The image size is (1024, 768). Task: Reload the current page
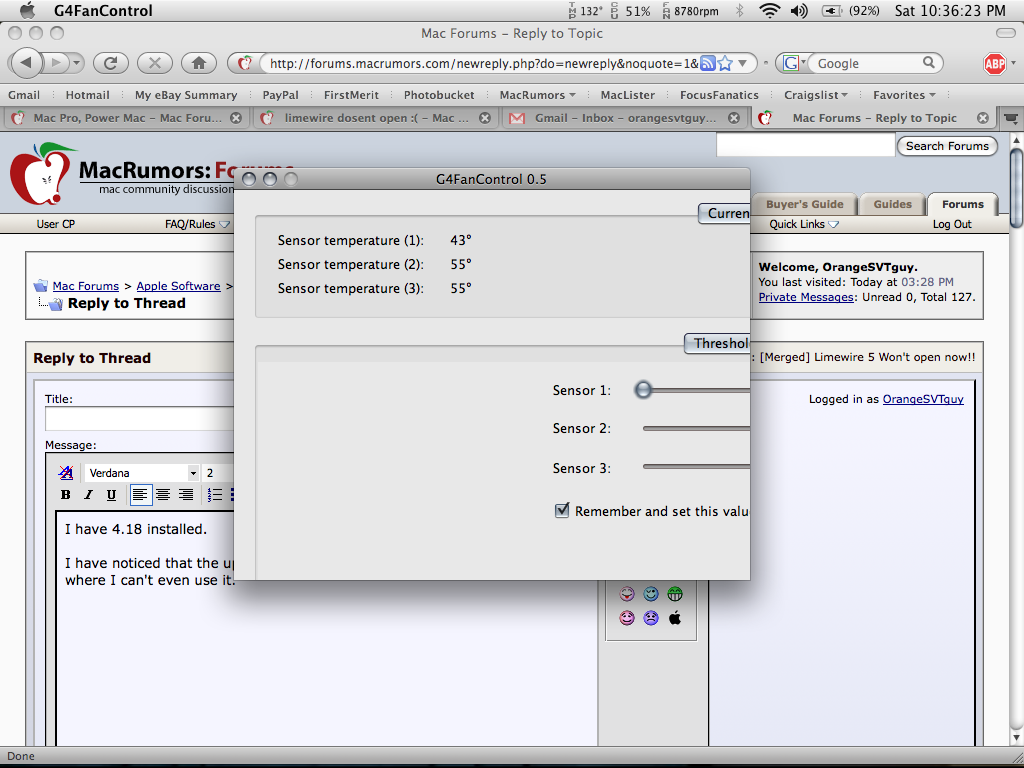(110, 63)
